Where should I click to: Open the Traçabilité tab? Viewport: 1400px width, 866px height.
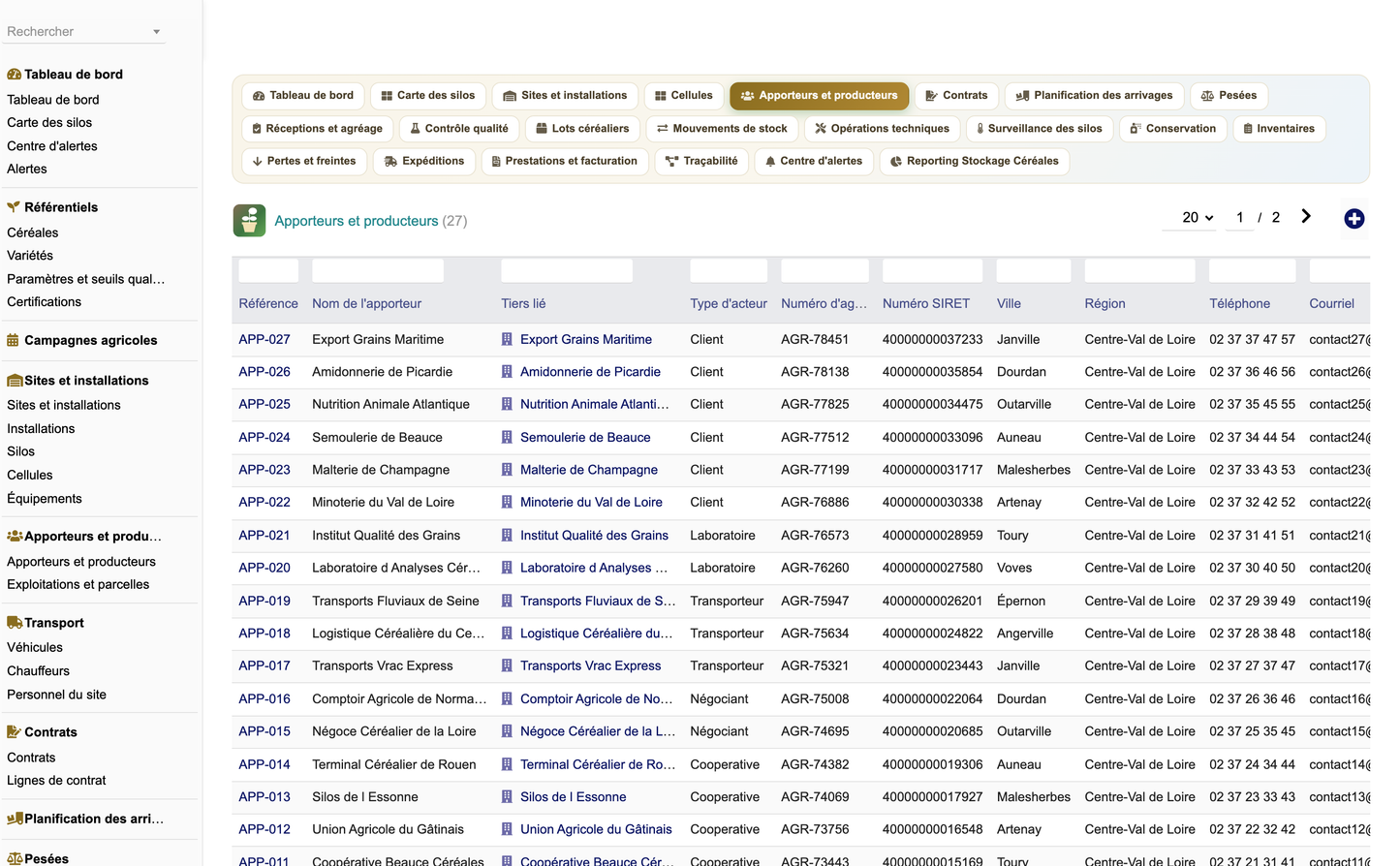coord(701,162)
